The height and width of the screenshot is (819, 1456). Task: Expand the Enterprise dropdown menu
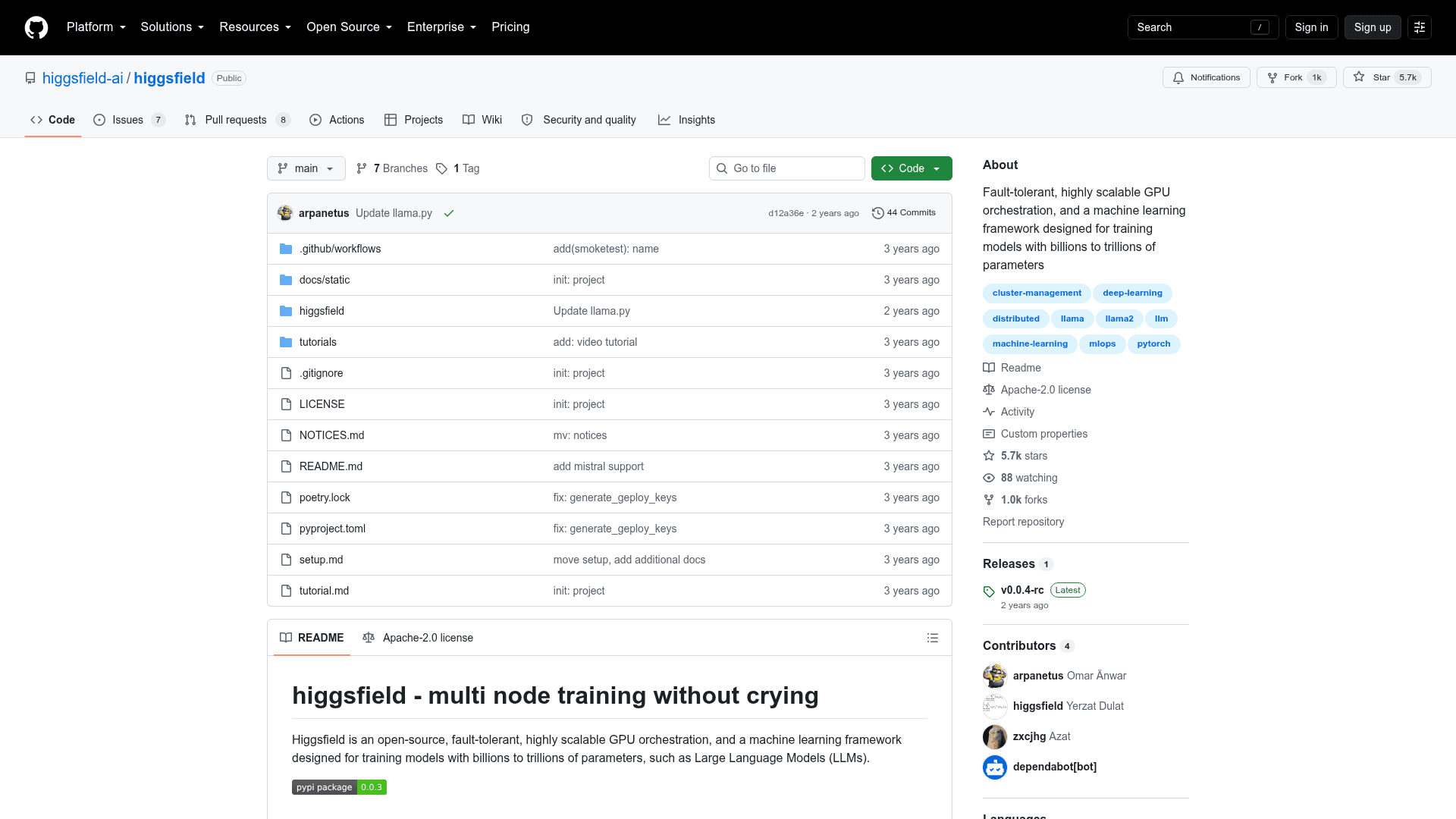tap(441, 27)
